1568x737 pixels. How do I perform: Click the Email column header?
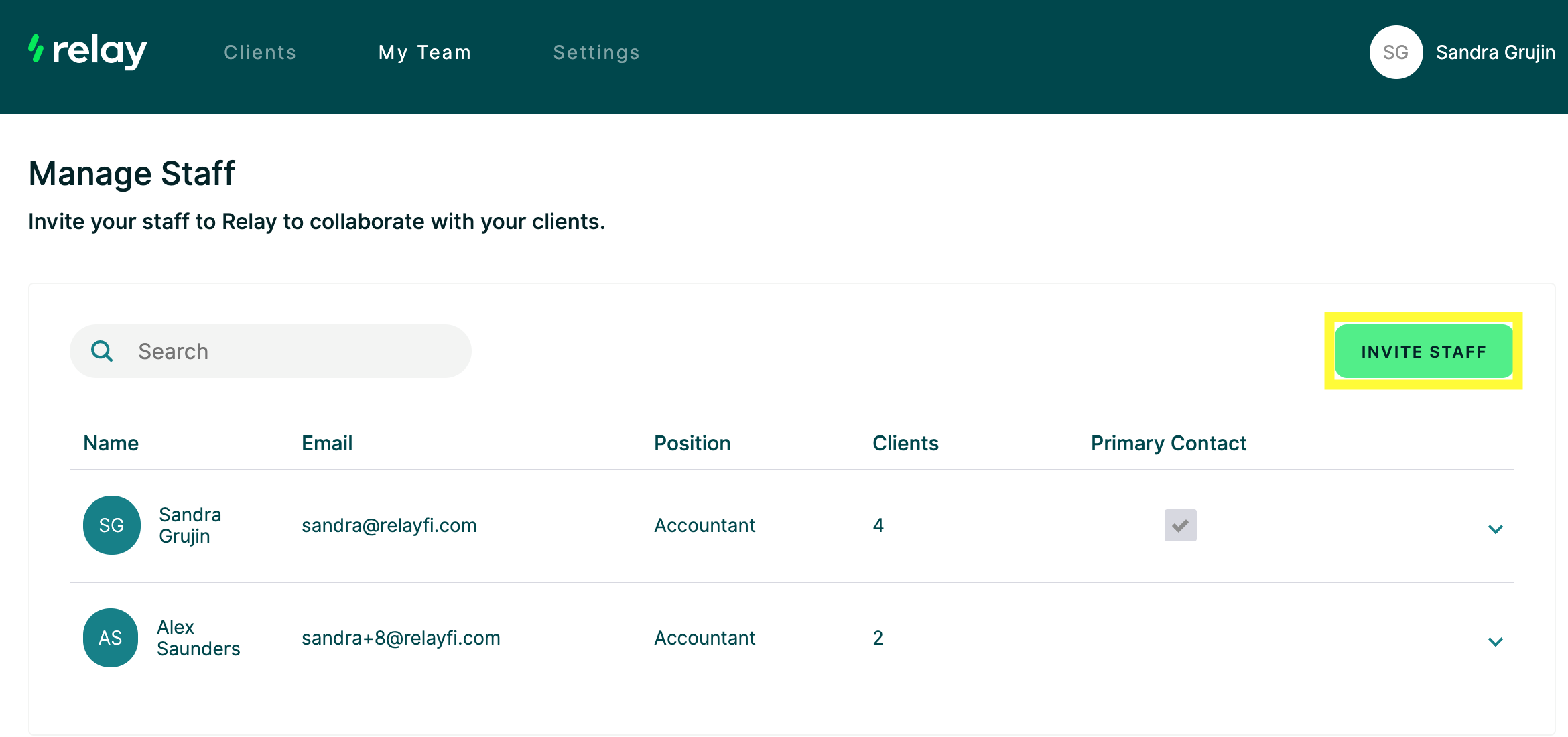point(327,443)
